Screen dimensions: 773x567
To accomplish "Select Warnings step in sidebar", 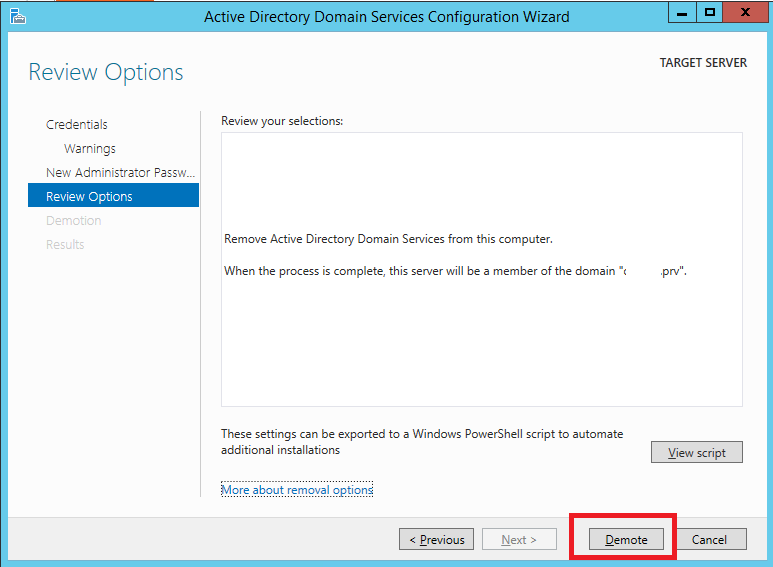I will pos(90,148).
